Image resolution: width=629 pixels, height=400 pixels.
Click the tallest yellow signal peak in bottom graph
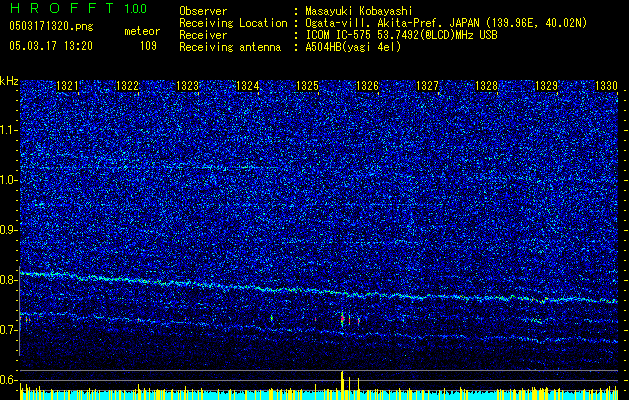[x=342, y=384]
